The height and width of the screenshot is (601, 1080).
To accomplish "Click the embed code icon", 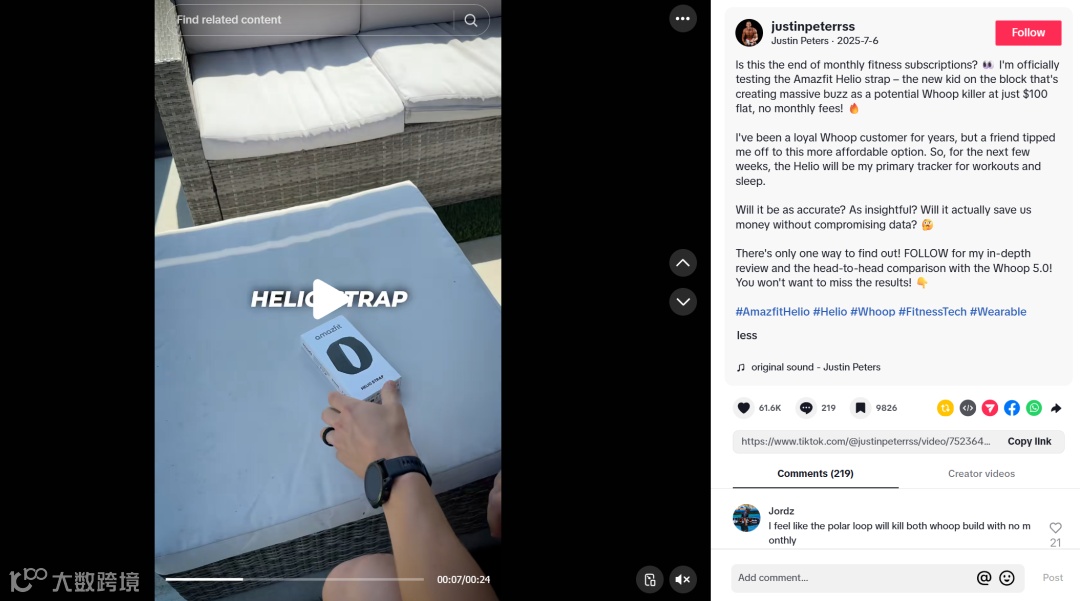I will [x=968, y=408].
